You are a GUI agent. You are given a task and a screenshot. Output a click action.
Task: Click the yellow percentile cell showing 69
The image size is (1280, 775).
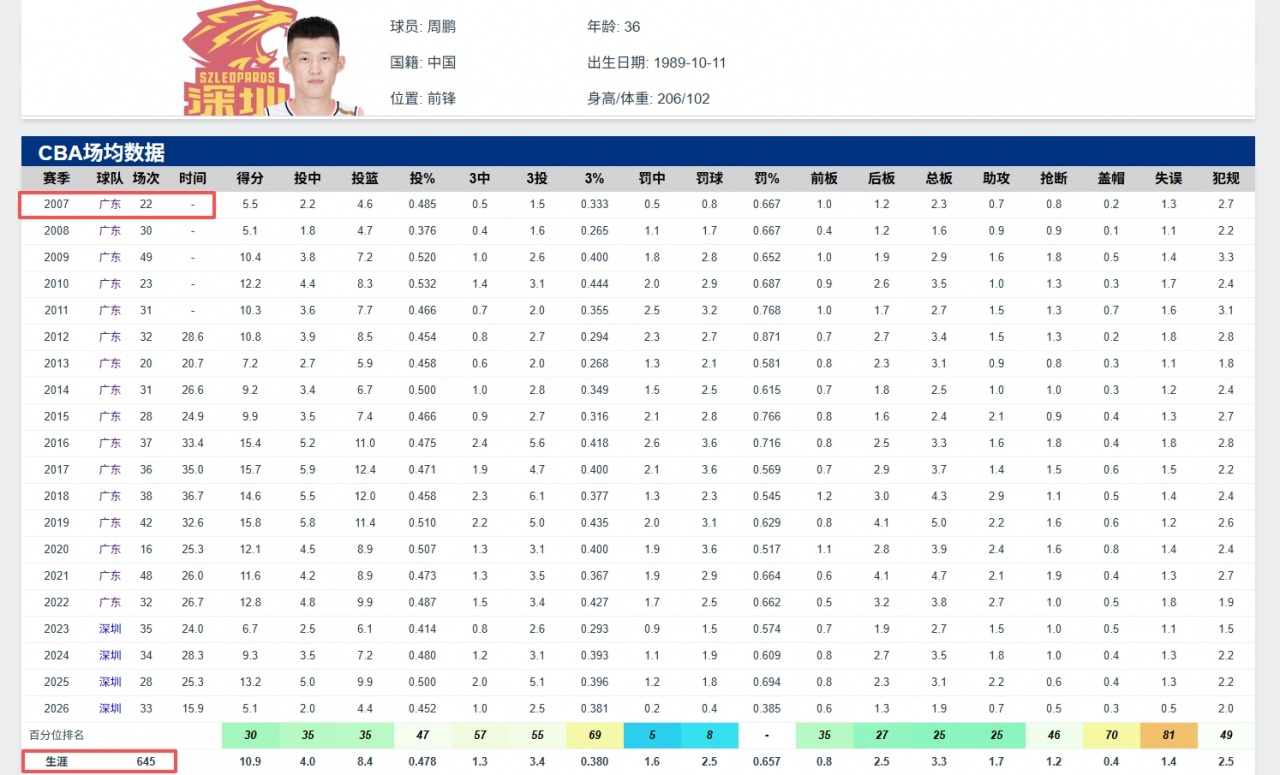tap(594, 735)
